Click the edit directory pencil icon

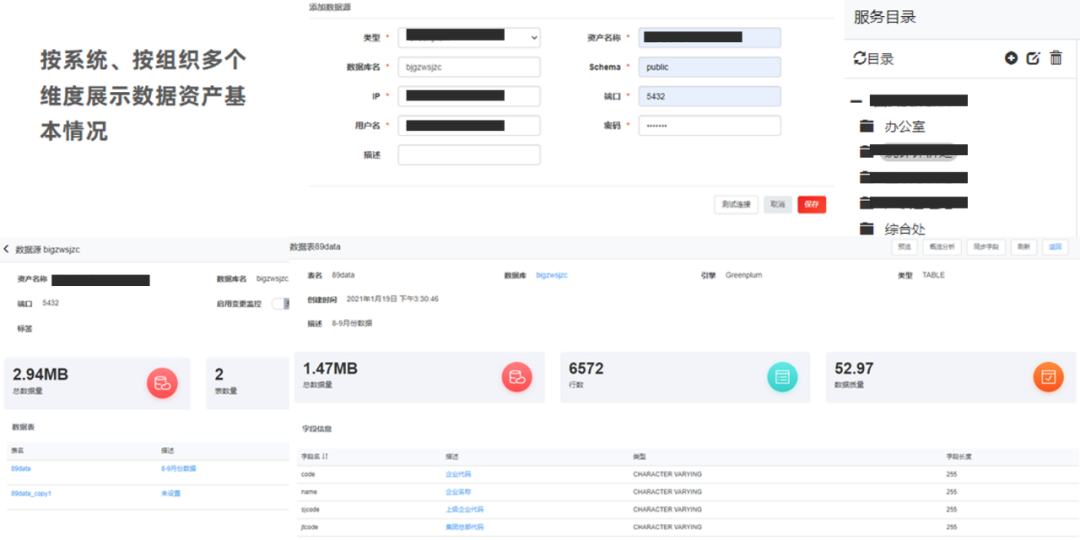click(x=1033, y=59)
